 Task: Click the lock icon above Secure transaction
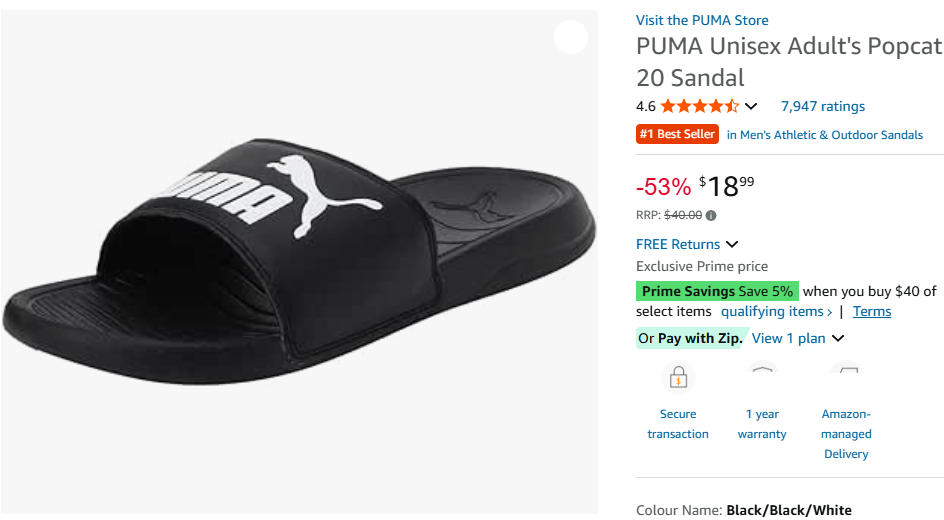pyautogui.click(x=678, y=378)
